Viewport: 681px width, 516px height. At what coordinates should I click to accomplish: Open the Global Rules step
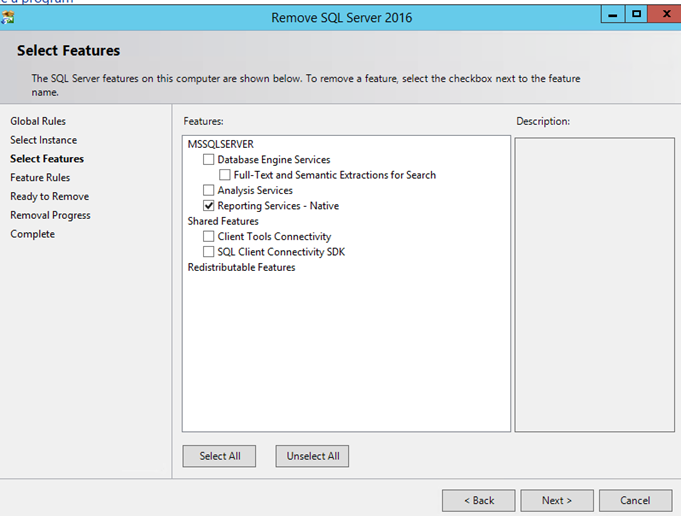pos(38,121)
